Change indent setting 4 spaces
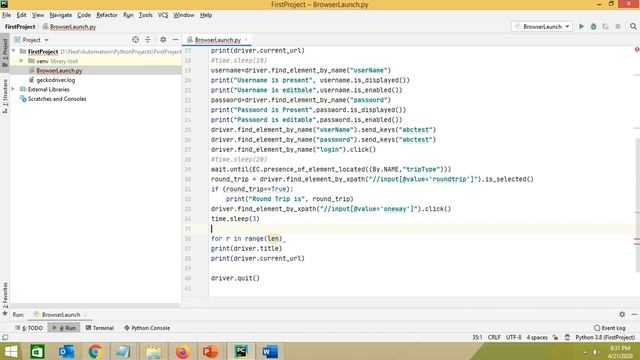The image size is (640, 360). [537, 338]
